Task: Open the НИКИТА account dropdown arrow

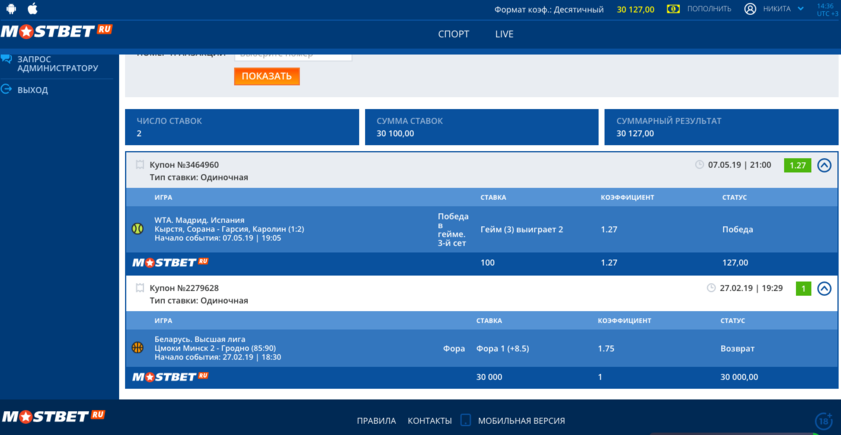Action: tap(801, 9)
